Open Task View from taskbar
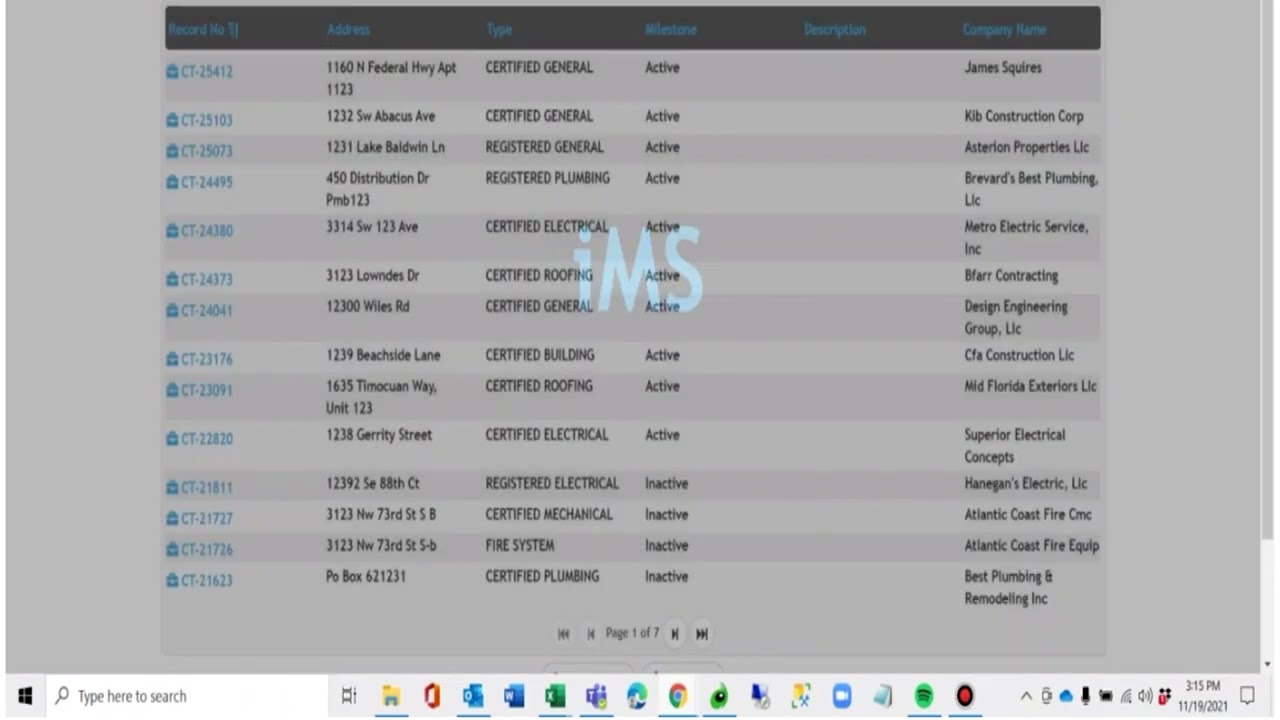Screen dimensions: 1280x720 click(349, 696)
